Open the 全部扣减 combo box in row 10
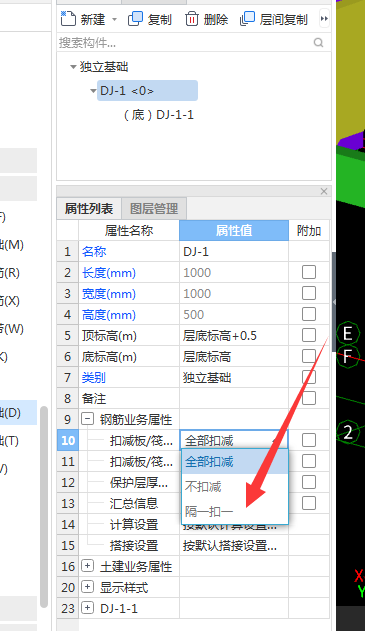 click(234, 440)
